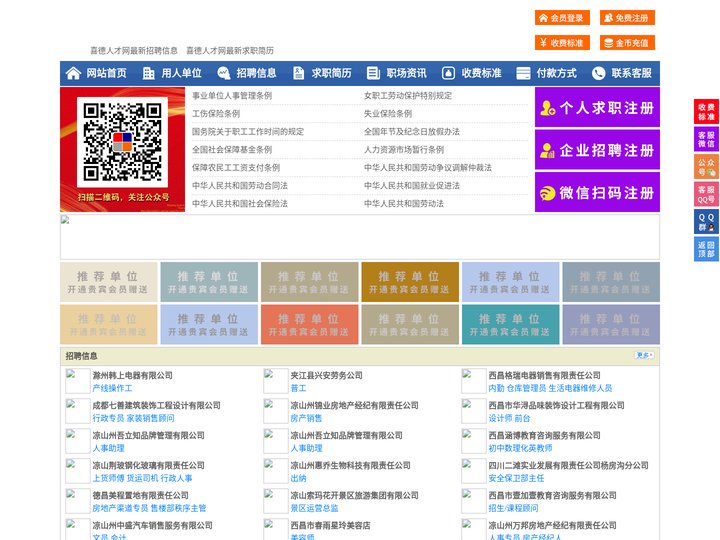This screenshot has width=720, height=540.
Task: Click the WeChat icon on 微信扫码注册
Action: [547, 193]
